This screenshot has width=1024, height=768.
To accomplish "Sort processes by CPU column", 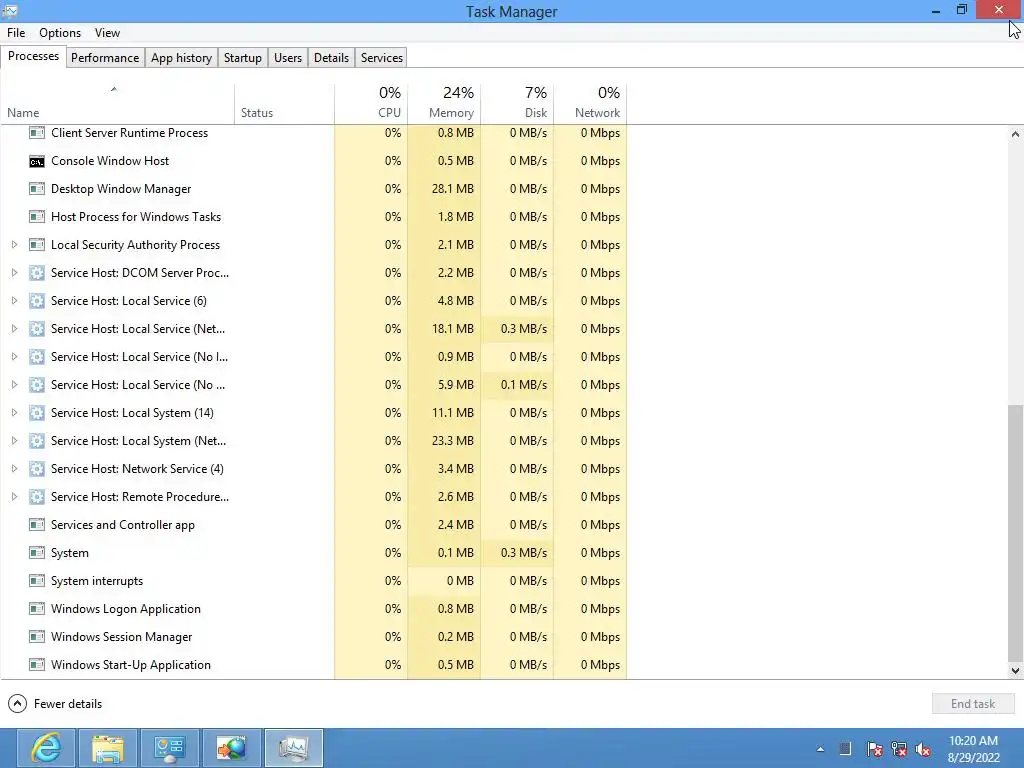I will tap(371, 104).
